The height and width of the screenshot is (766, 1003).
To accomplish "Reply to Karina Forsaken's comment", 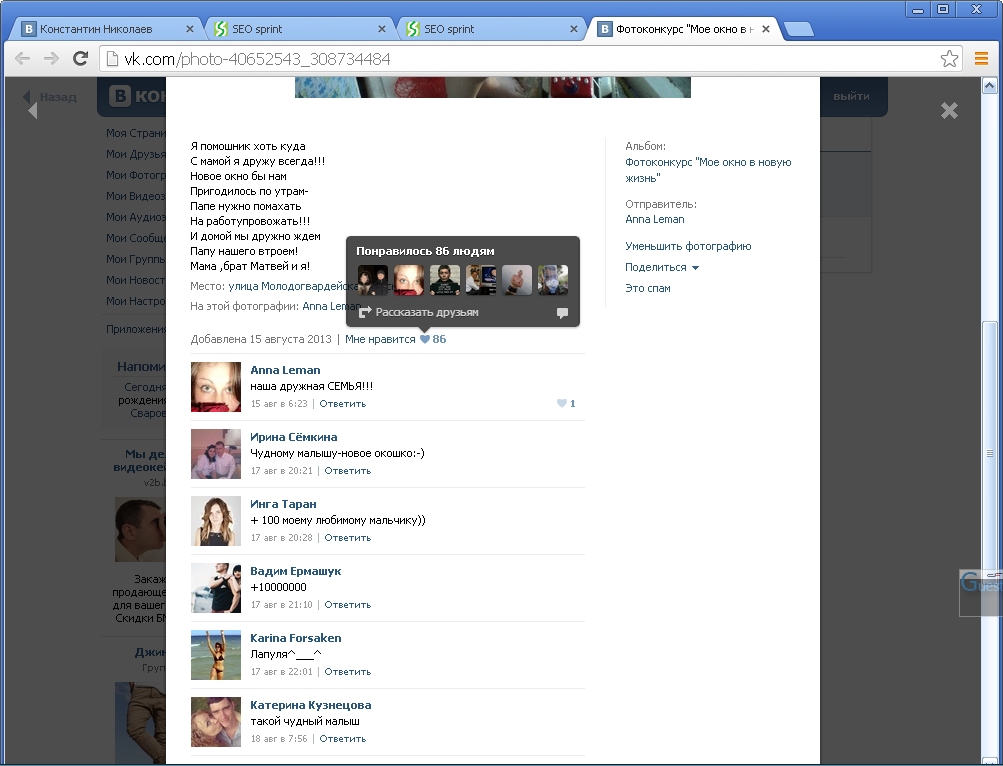I will [x=347, y=671].
